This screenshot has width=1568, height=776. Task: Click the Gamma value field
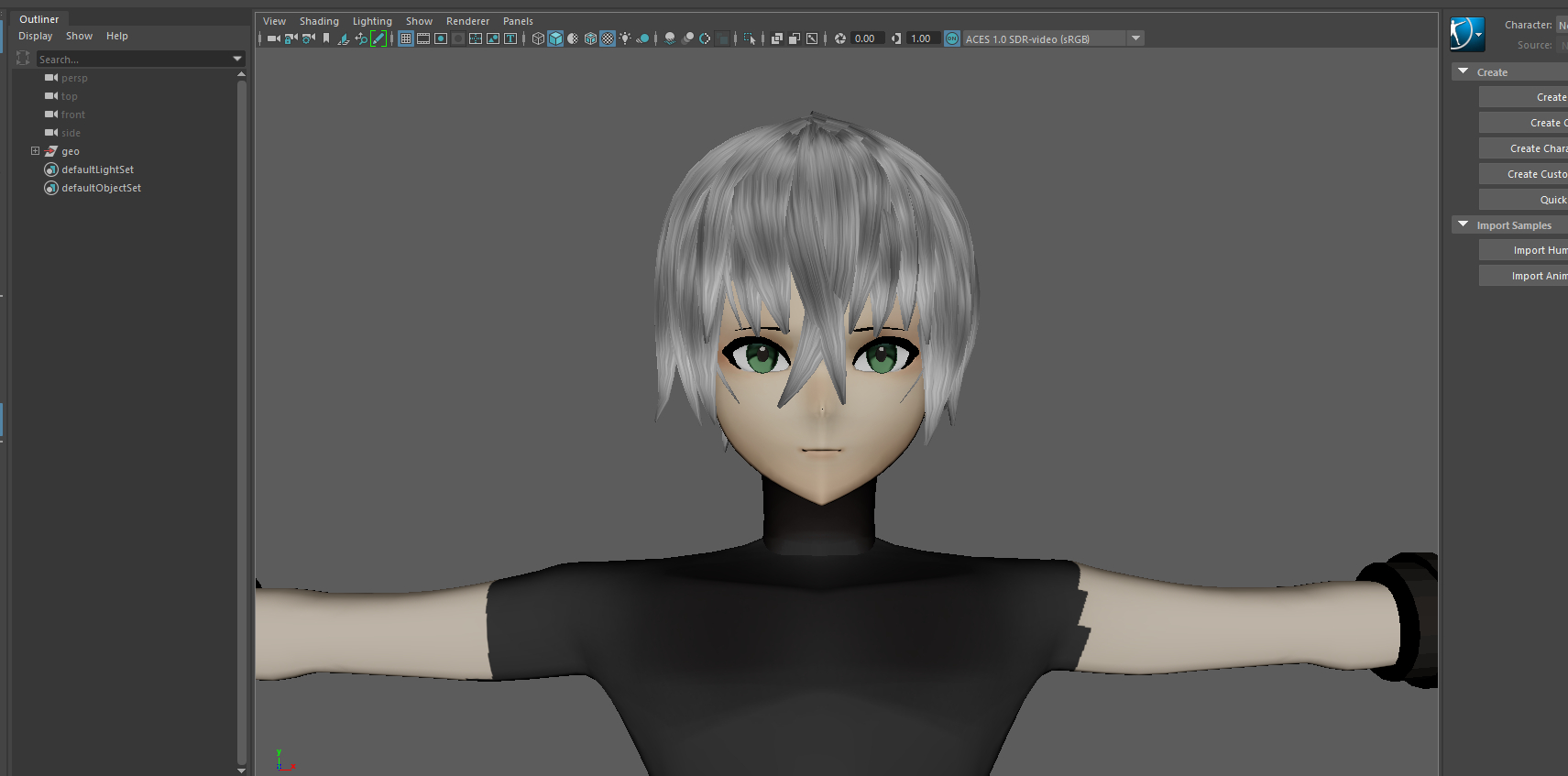pyautogui.click(x=921, y=38)
